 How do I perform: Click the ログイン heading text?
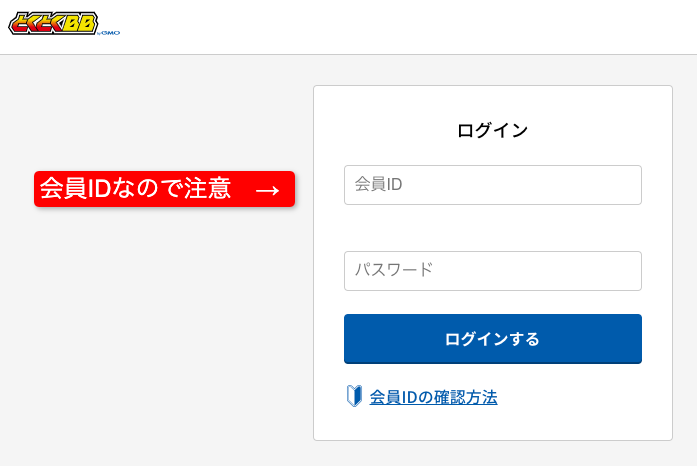(493, 131)
